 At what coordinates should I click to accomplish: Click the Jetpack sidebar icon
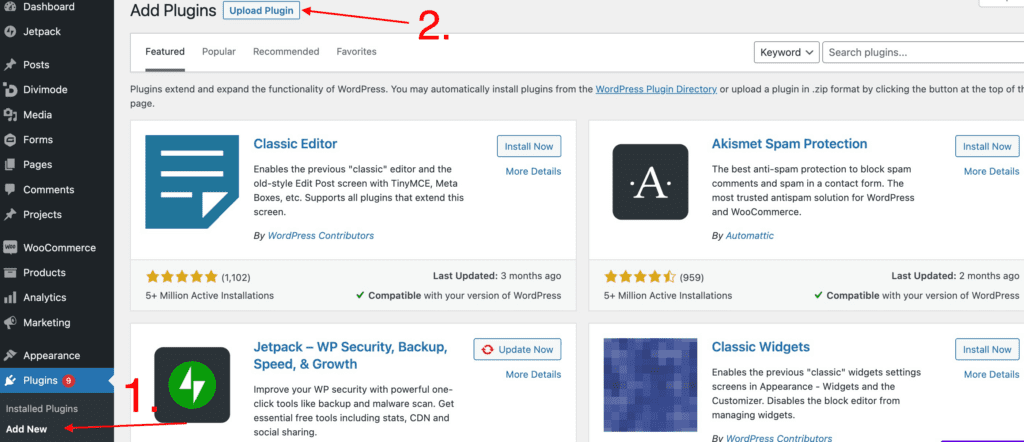(x=10, y=31)
